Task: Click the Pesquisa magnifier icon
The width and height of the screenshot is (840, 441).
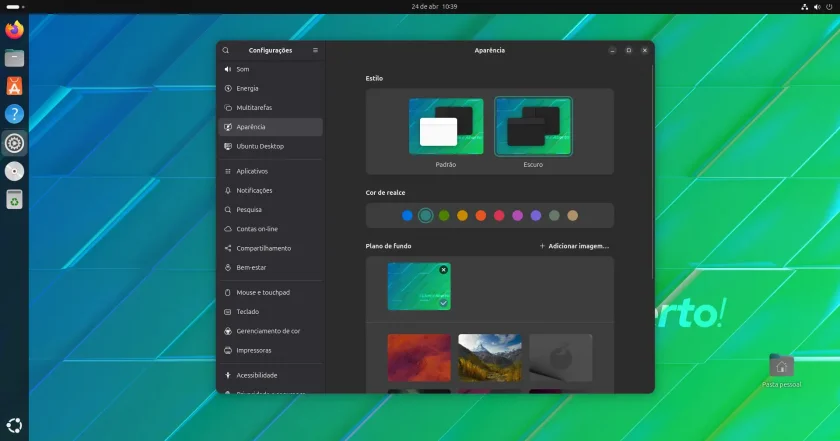Action: point(228,210)
